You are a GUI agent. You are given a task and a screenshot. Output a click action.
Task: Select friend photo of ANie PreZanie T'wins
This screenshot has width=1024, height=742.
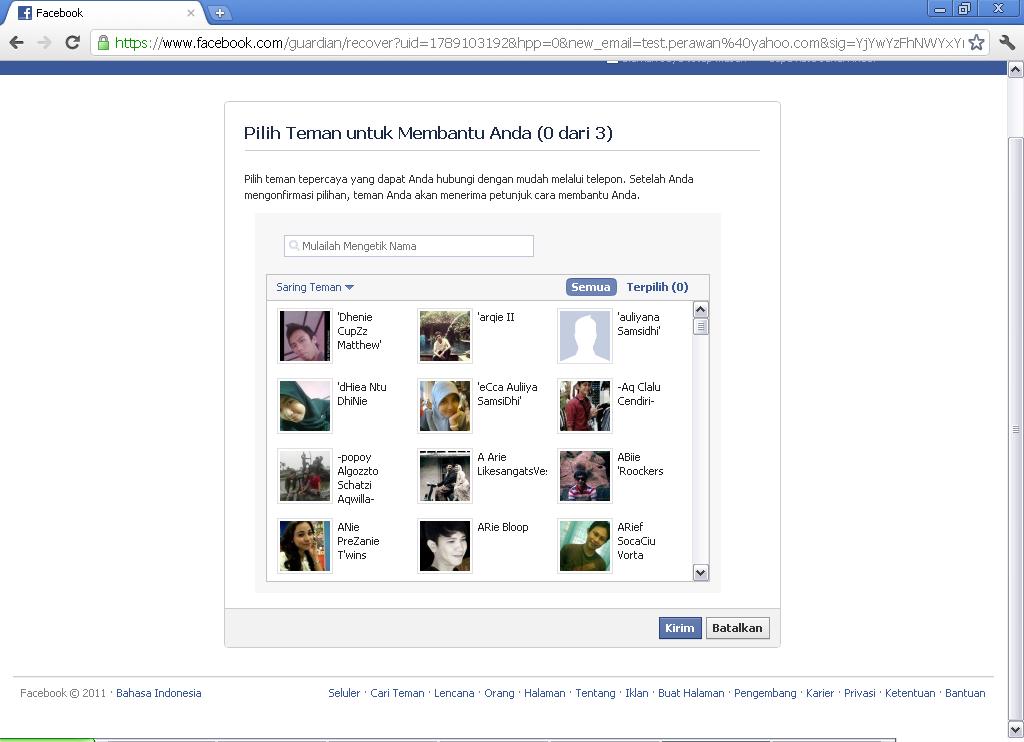(x=305, y=545)
